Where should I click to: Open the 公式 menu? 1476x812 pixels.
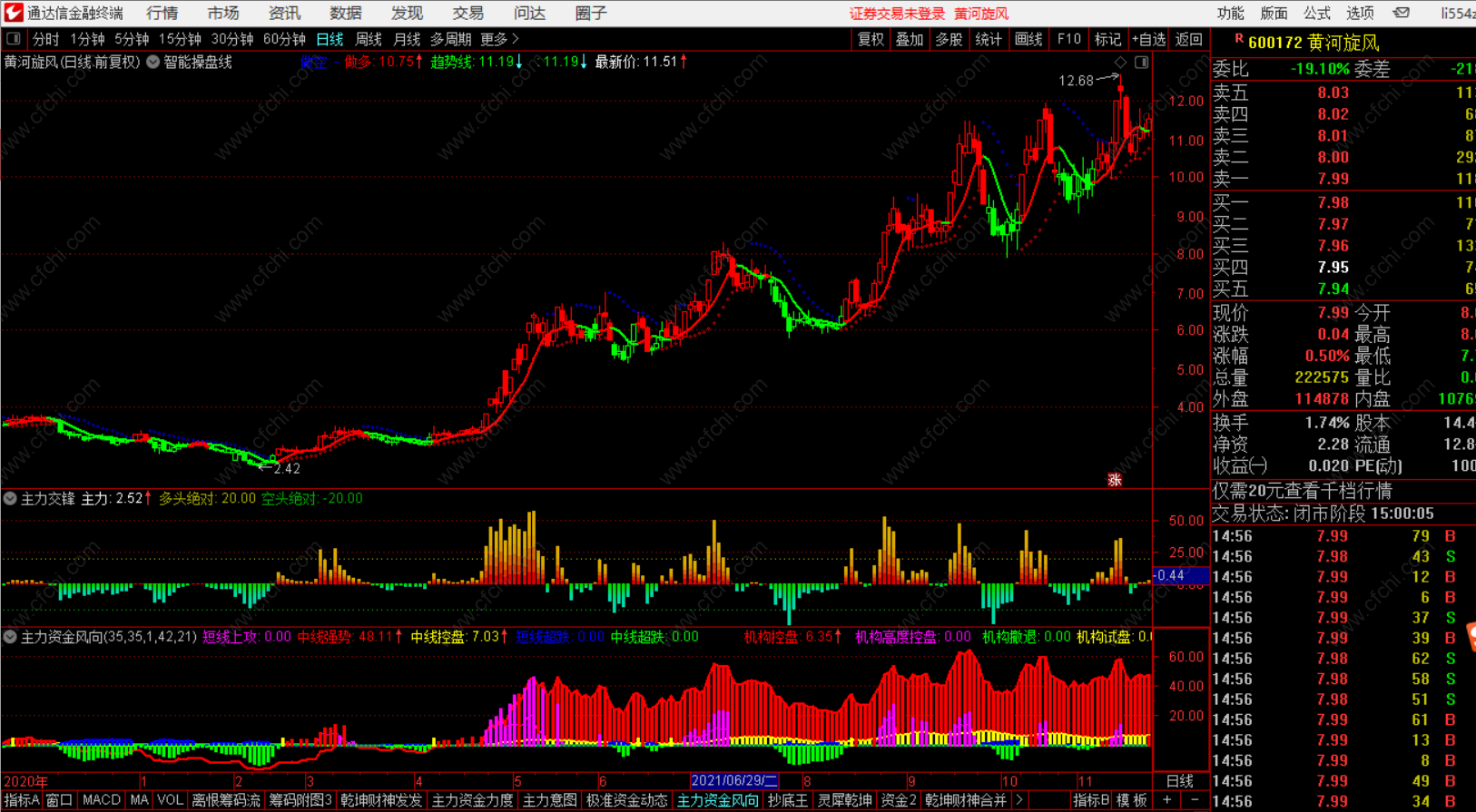[x=1317, y=13]
